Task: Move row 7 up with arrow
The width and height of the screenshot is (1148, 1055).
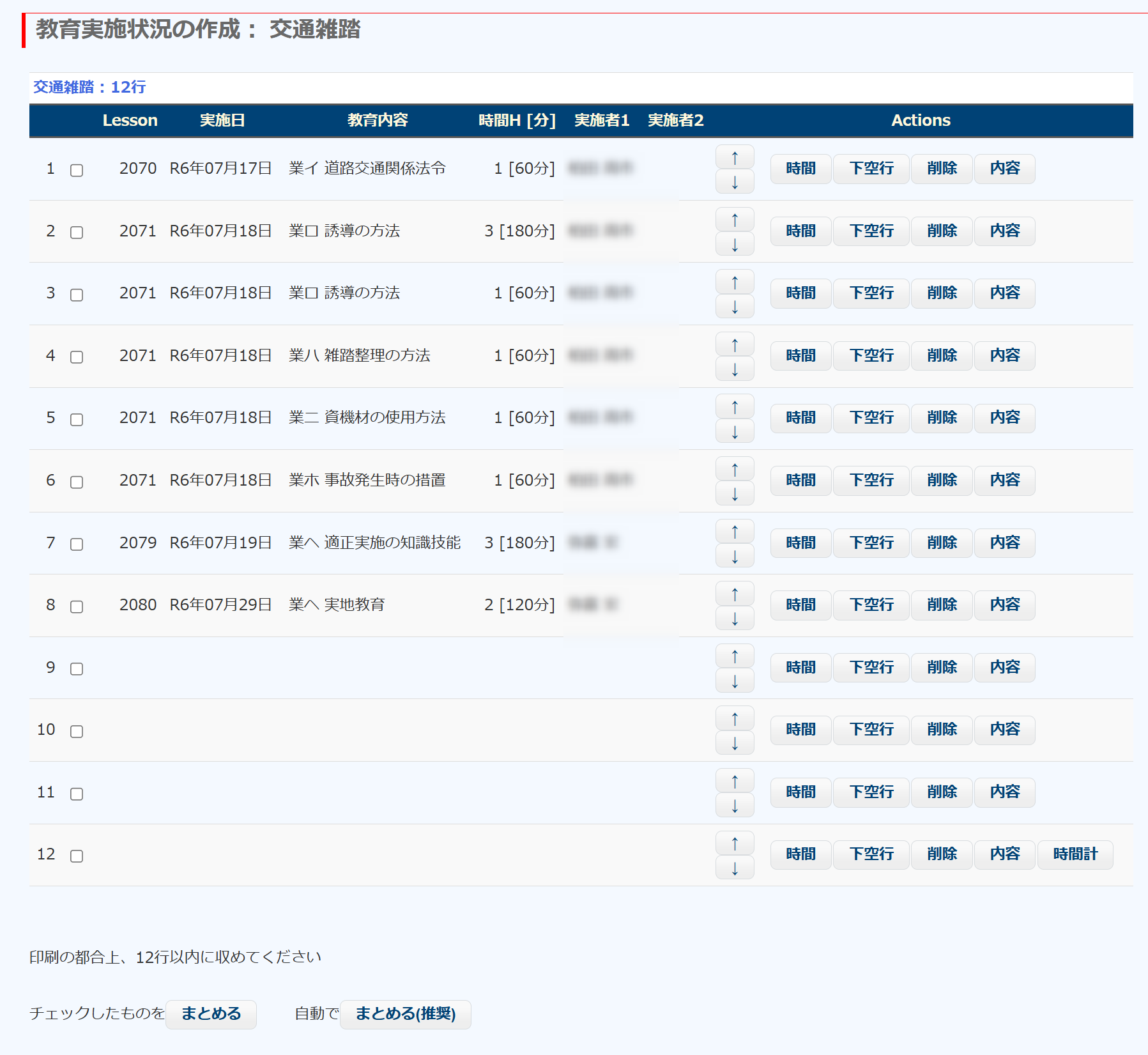Action: [x=735, y=532]
